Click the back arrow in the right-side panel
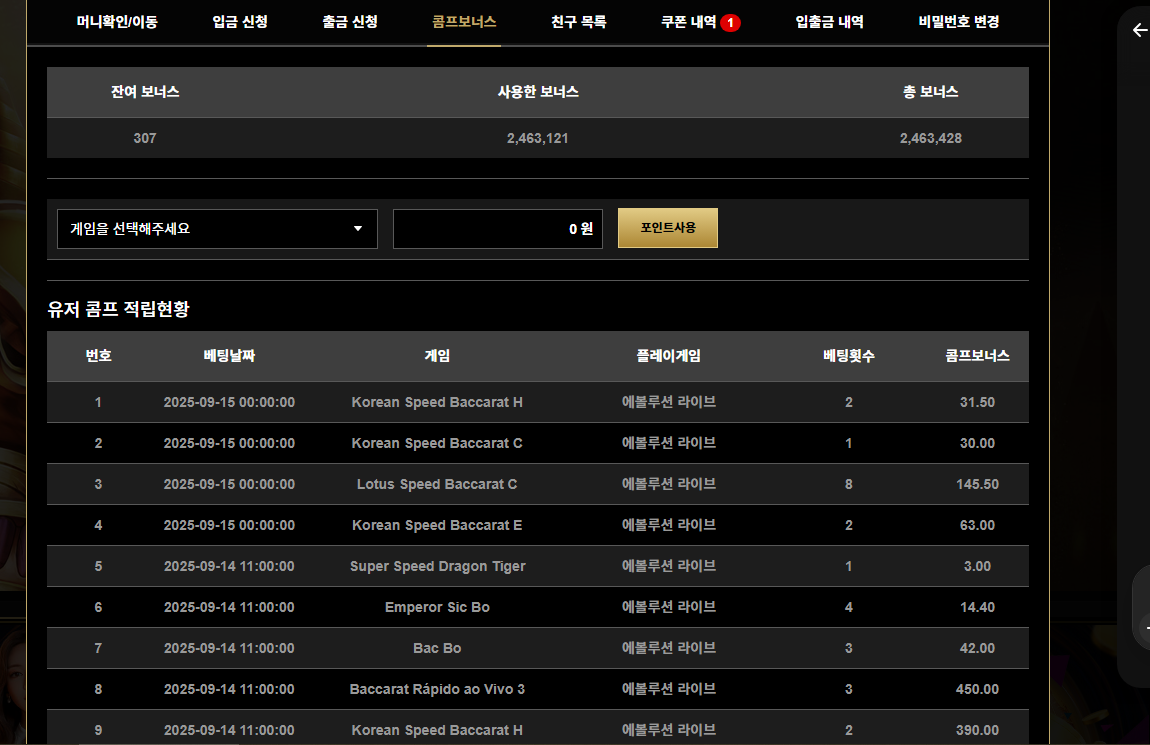The image size is (1150, 745). pyautogui.click(x=1140, y=30)
